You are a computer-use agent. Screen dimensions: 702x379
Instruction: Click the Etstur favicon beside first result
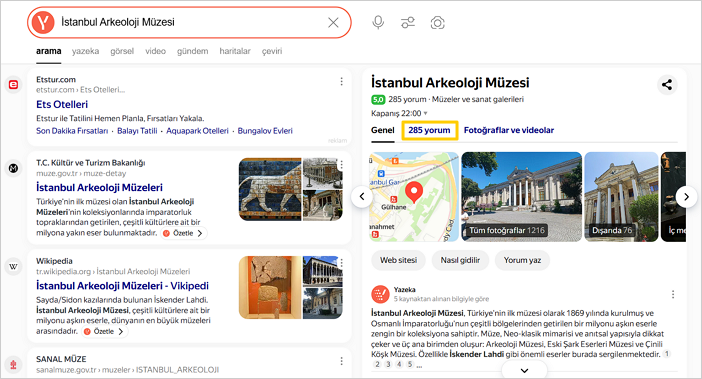[13, 85]
